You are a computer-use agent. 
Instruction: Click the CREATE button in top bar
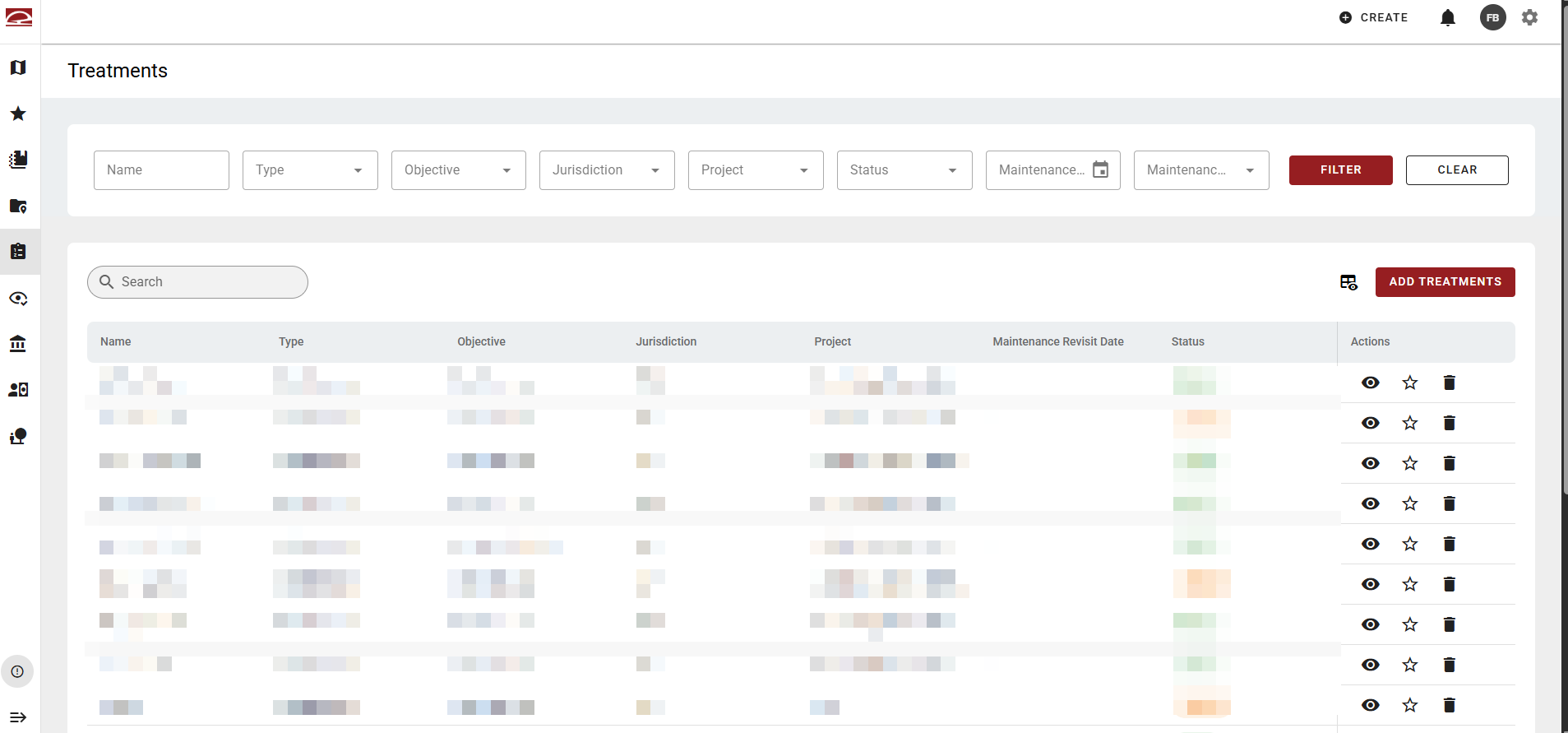coord(1373,17)
